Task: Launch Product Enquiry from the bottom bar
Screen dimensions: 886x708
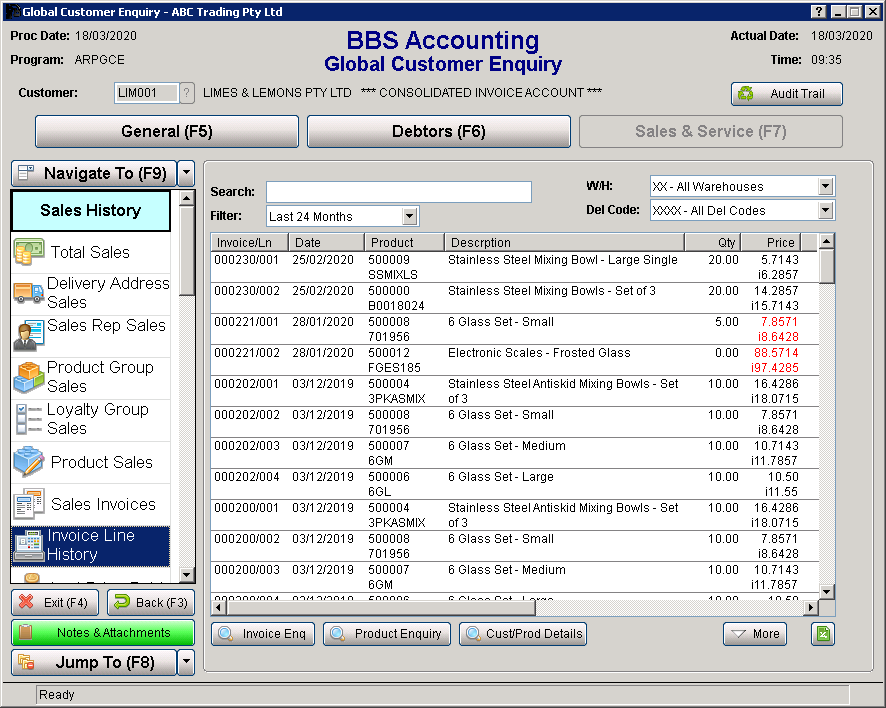Action: 387,634
